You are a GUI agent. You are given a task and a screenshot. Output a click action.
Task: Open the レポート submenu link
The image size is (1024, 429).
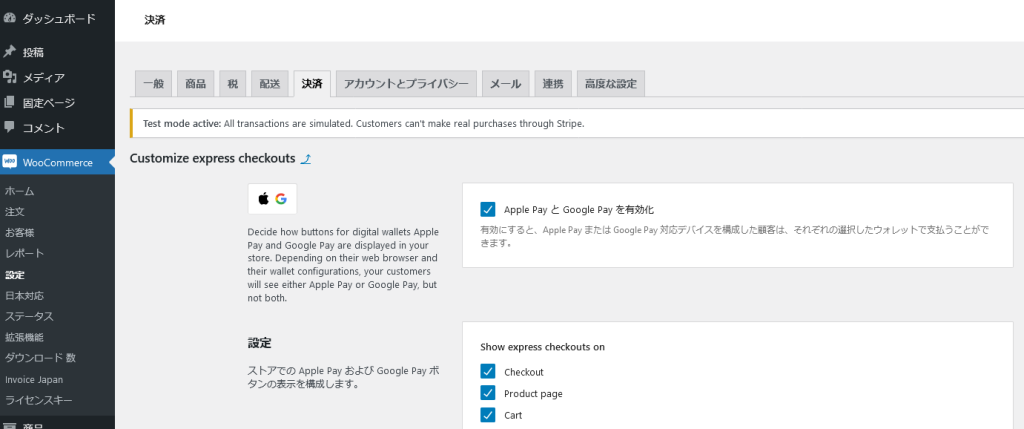coord(24,253)
